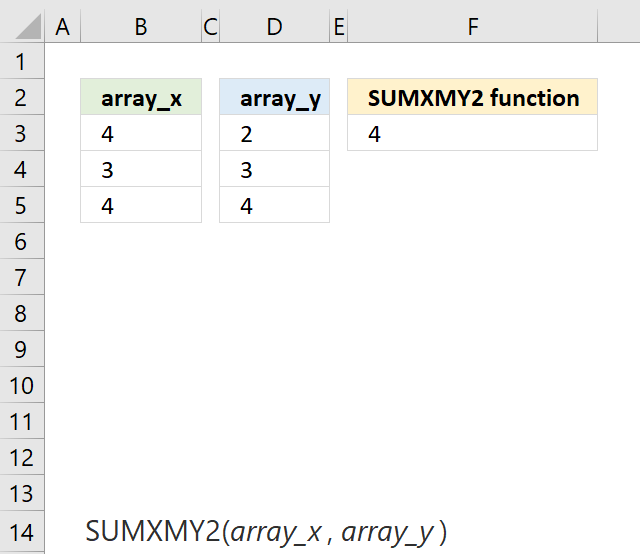Click the array_y header cell
Screen dimensions: 640x554
274,97
